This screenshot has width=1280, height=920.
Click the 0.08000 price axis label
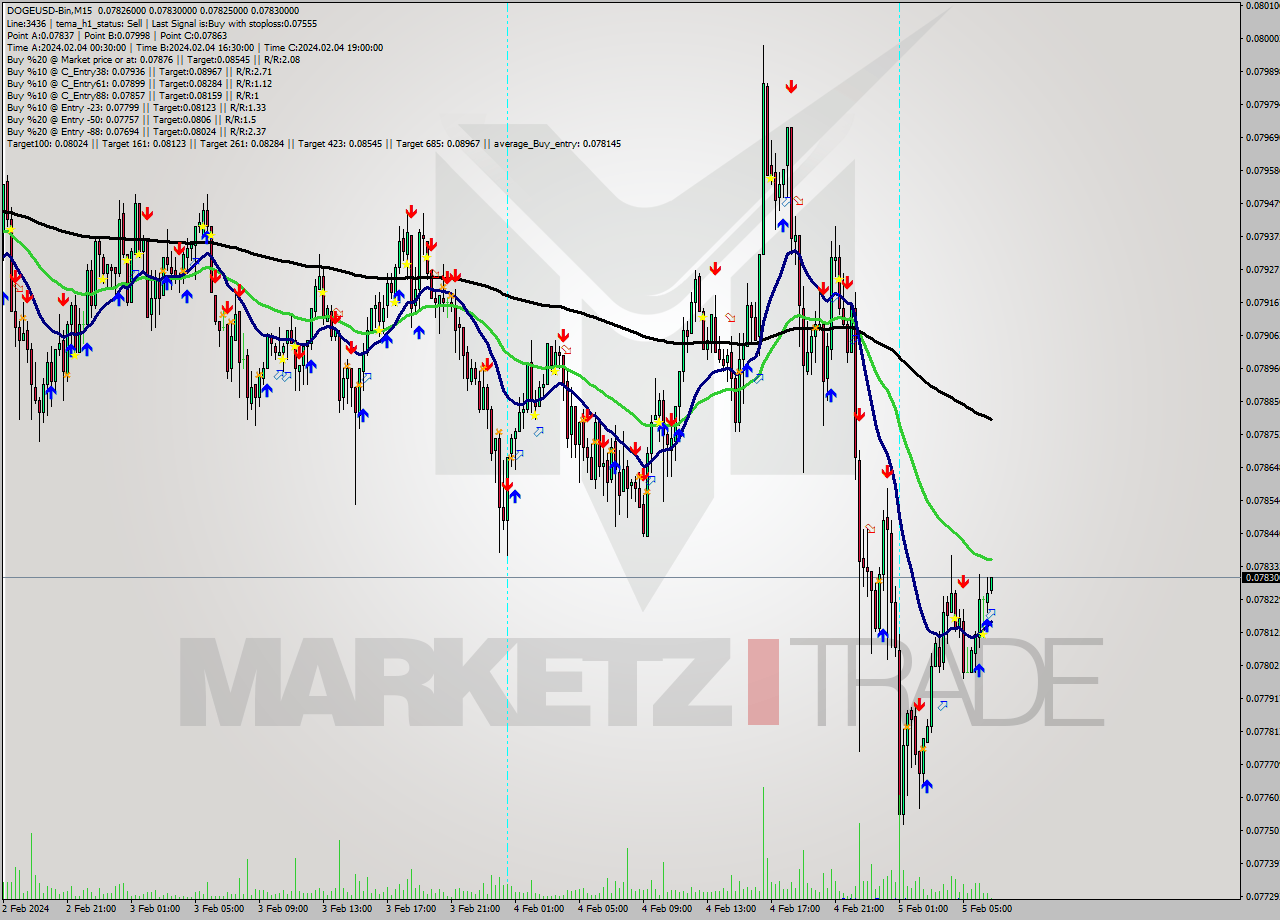pos(1262,38)
